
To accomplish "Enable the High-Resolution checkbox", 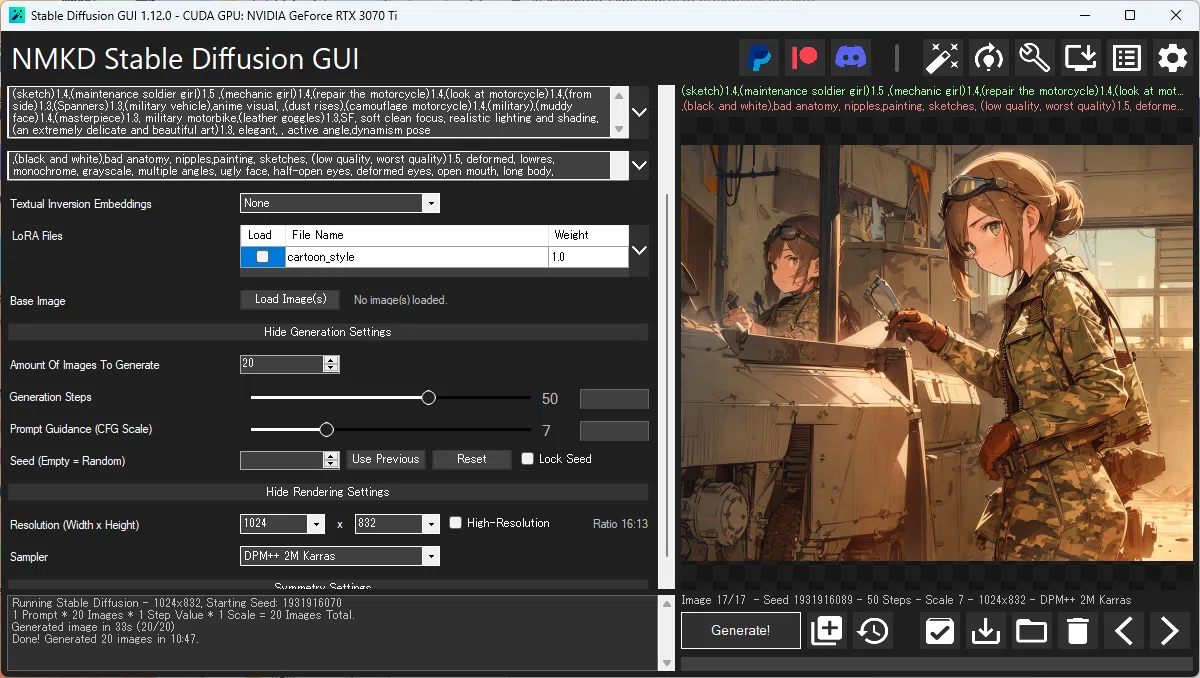I will point(456,523).
